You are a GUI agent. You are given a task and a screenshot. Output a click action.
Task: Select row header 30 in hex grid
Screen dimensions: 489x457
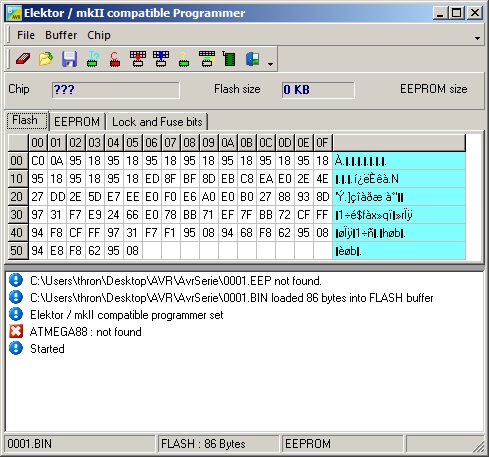click(18, 215)
